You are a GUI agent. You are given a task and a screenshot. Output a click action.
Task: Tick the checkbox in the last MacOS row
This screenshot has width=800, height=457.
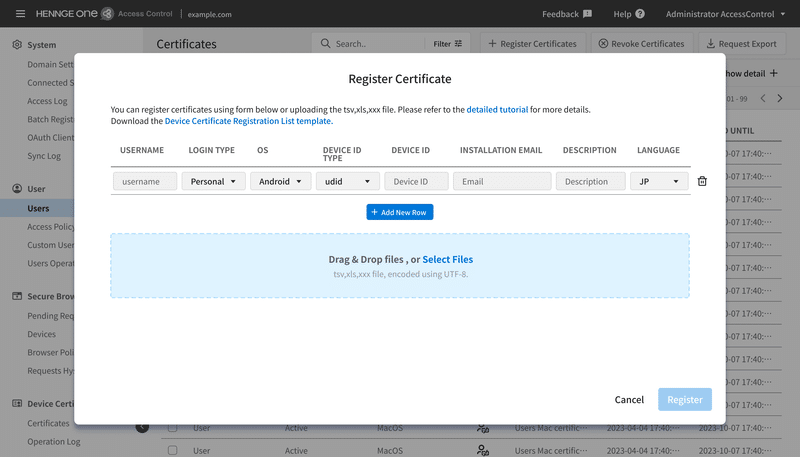172,450
